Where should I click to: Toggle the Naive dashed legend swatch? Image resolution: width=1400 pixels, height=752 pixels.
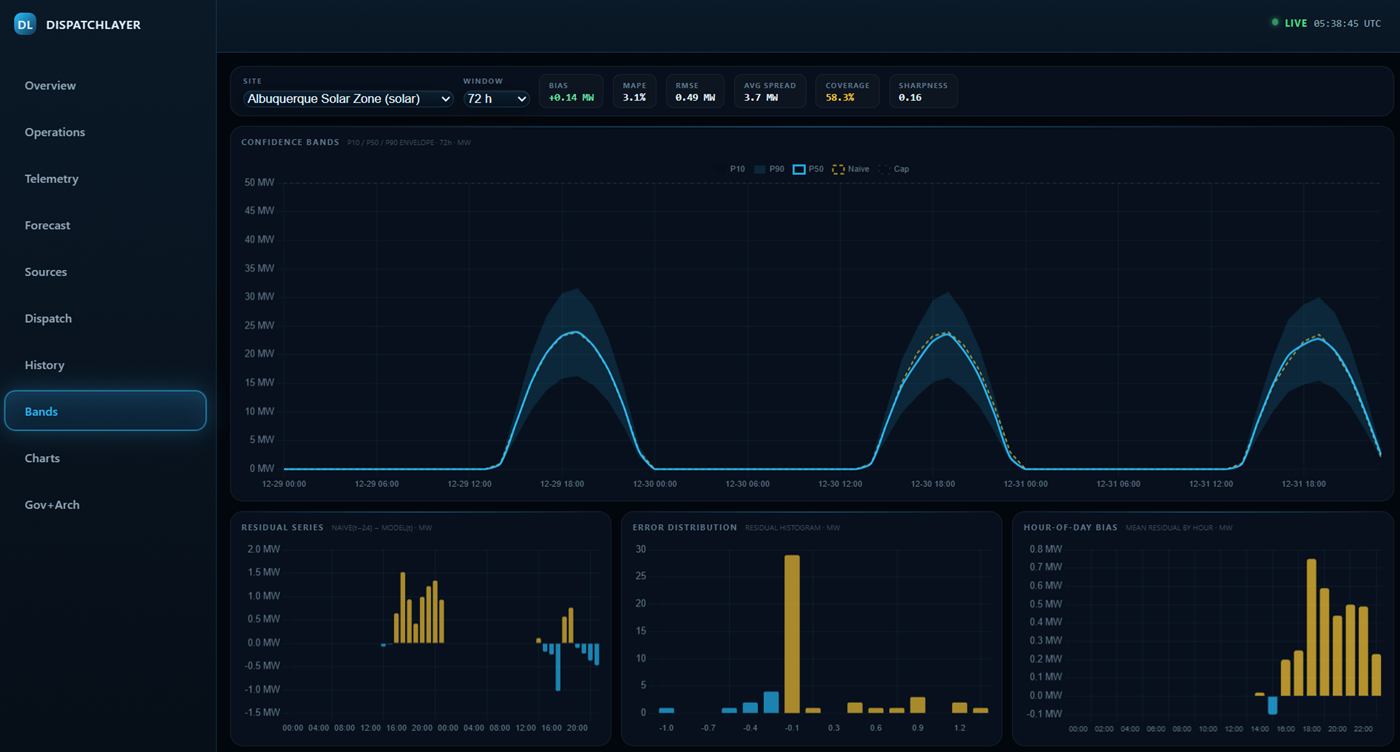point(838,169)
